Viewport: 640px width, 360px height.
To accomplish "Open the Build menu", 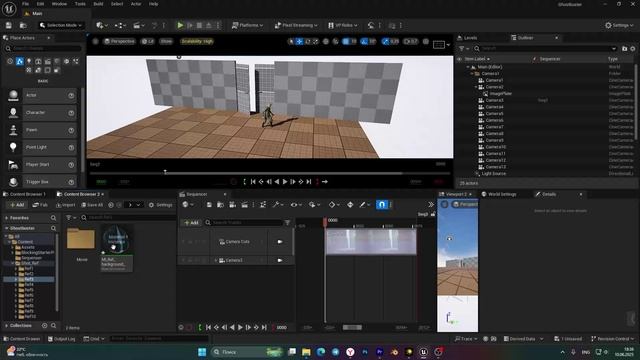I will tap(98, 4).
